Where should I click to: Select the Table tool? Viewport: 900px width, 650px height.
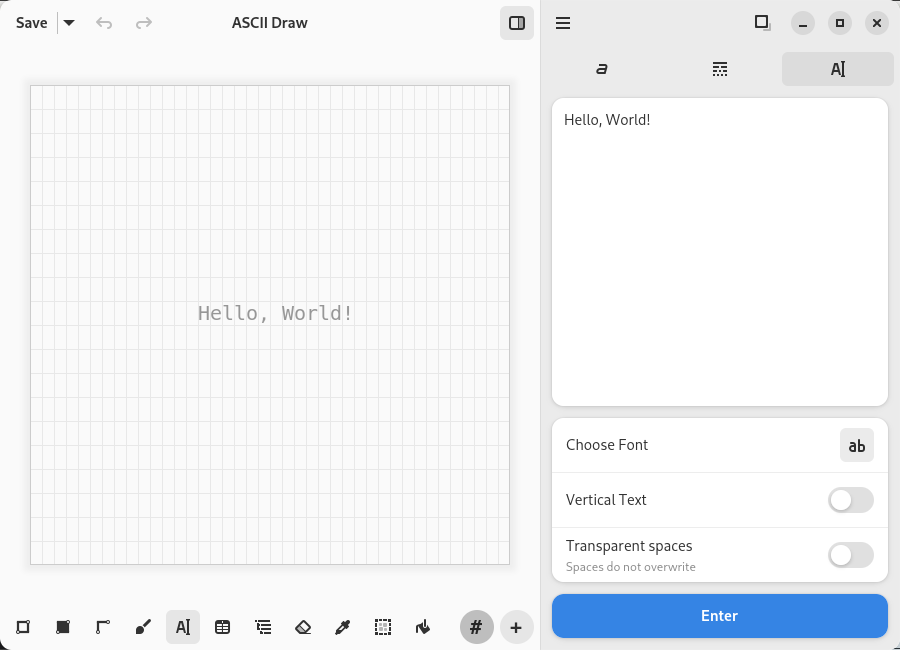pyautogui.click(x=223, y=627)
